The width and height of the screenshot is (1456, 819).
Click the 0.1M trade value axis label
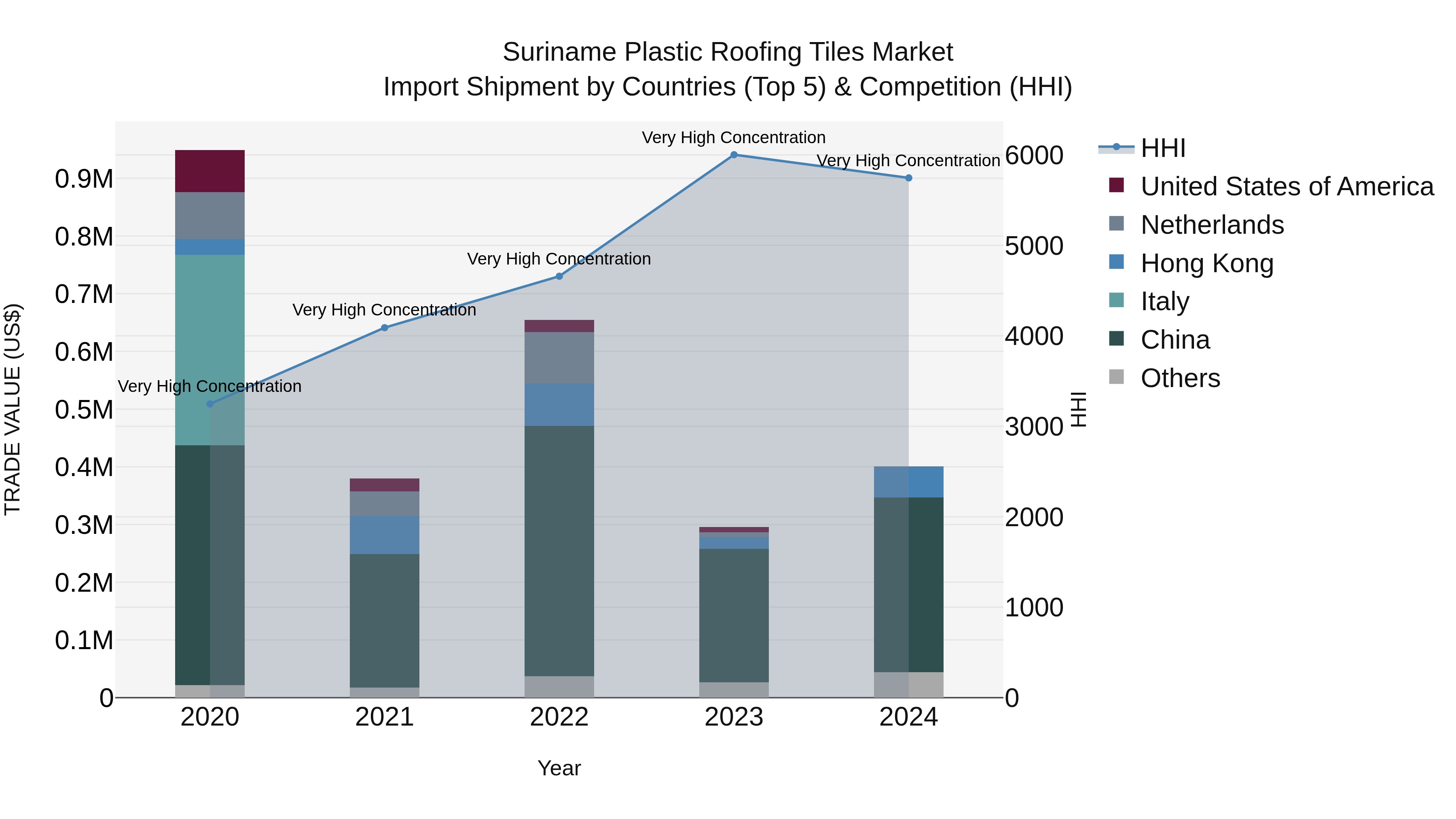84,640
